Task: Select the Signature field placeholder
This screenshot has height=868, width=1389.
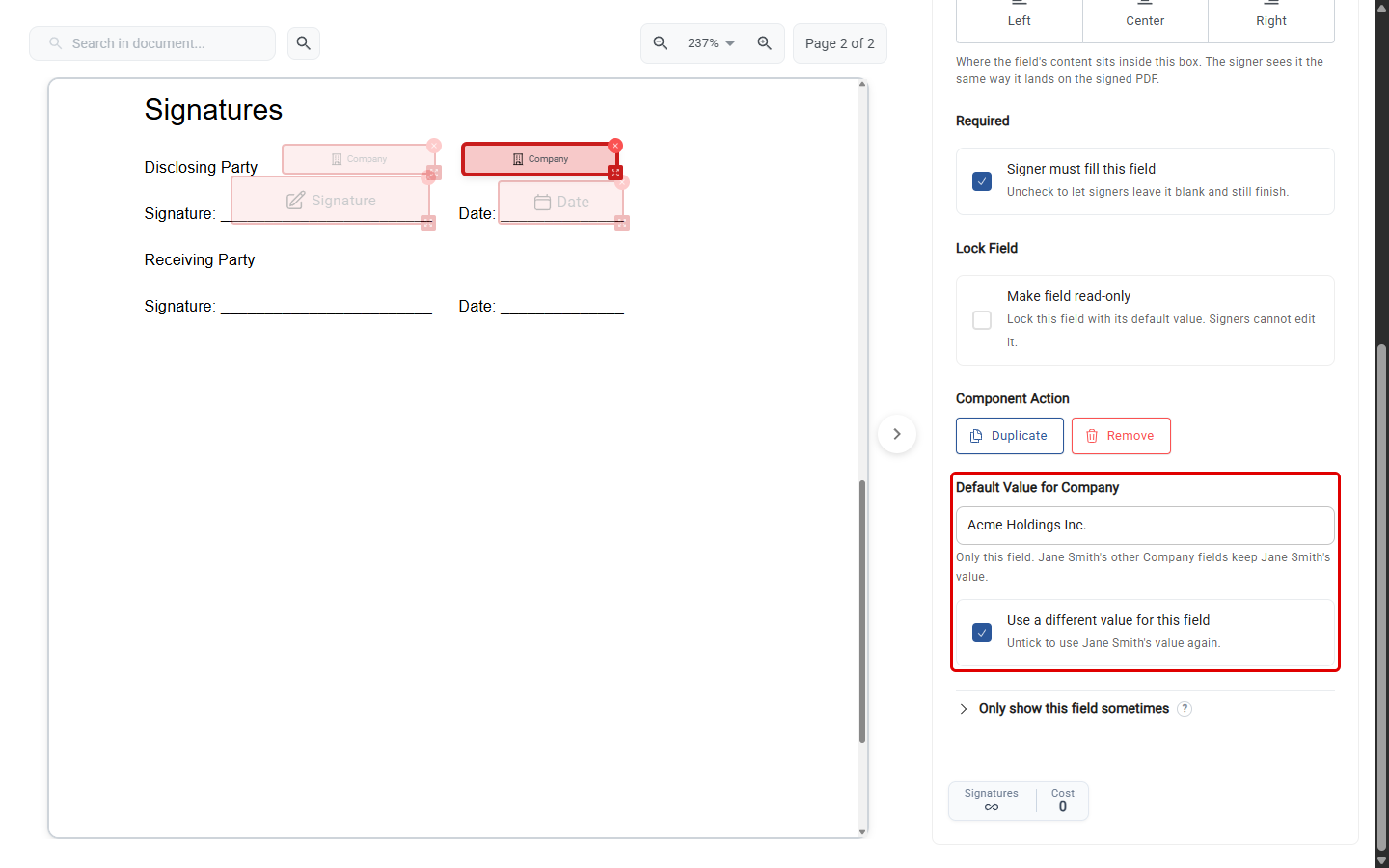Action: [330, 201]
